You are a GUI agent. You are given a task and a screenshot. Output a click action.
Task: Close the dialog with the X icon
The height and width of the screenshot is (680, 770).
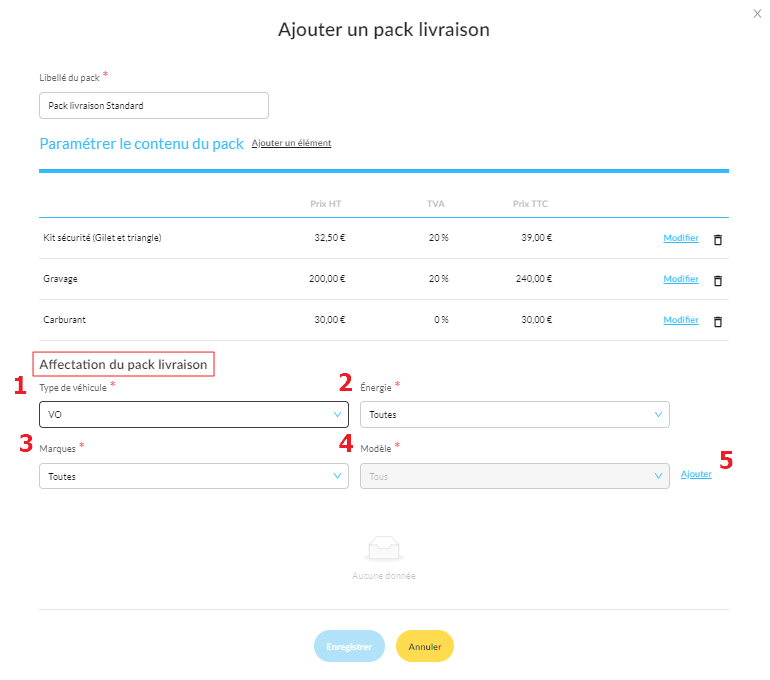pyautogui.click(x=757, y=14)
